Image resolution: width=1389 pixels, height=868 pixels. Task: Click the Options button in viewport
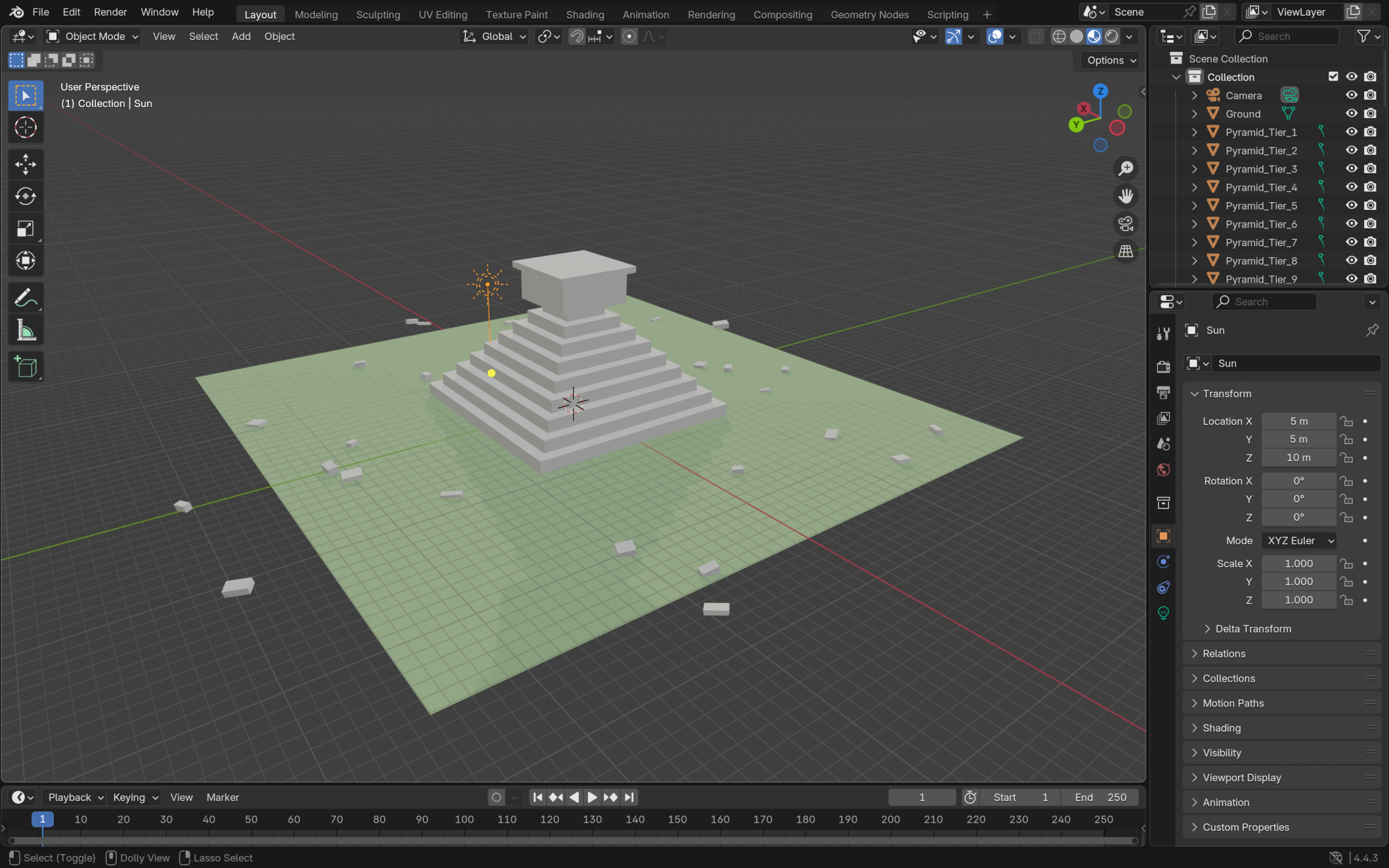[x=1111, y=60]
